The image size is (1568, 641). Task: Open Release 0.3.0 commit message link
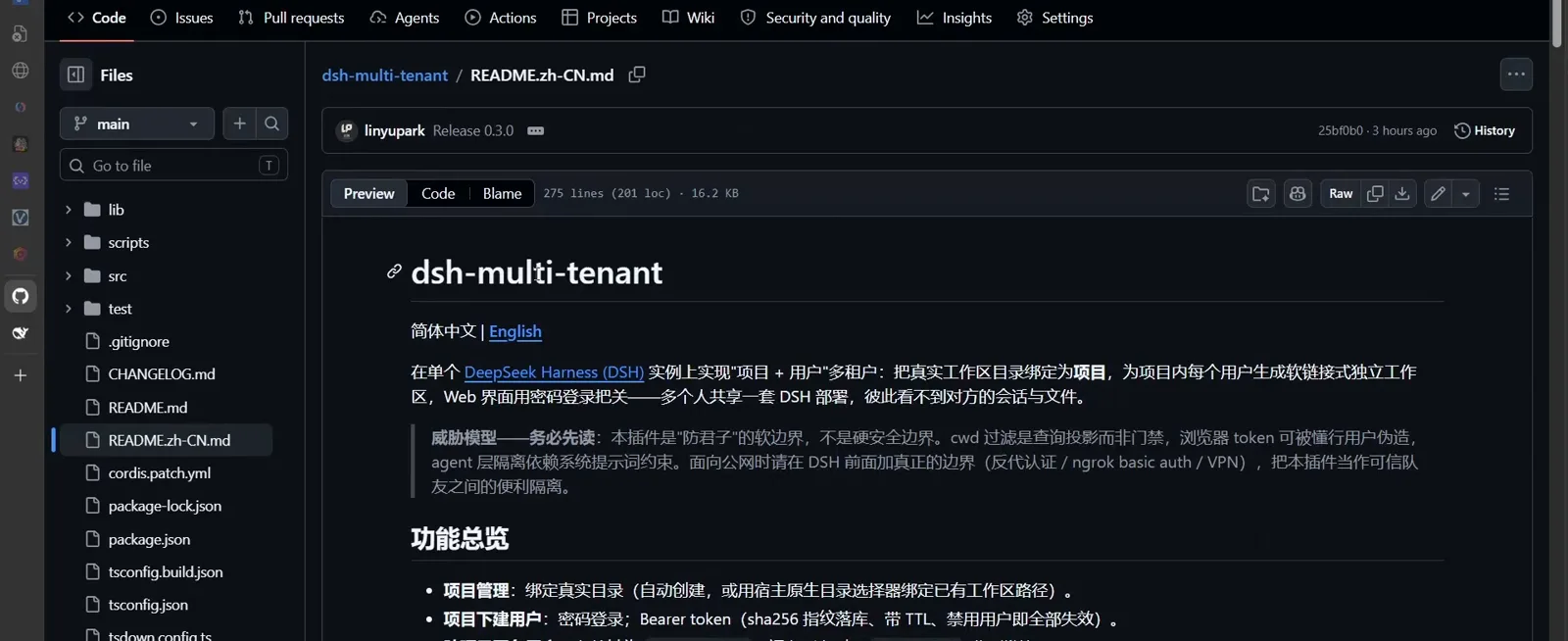tap(473, 130)
